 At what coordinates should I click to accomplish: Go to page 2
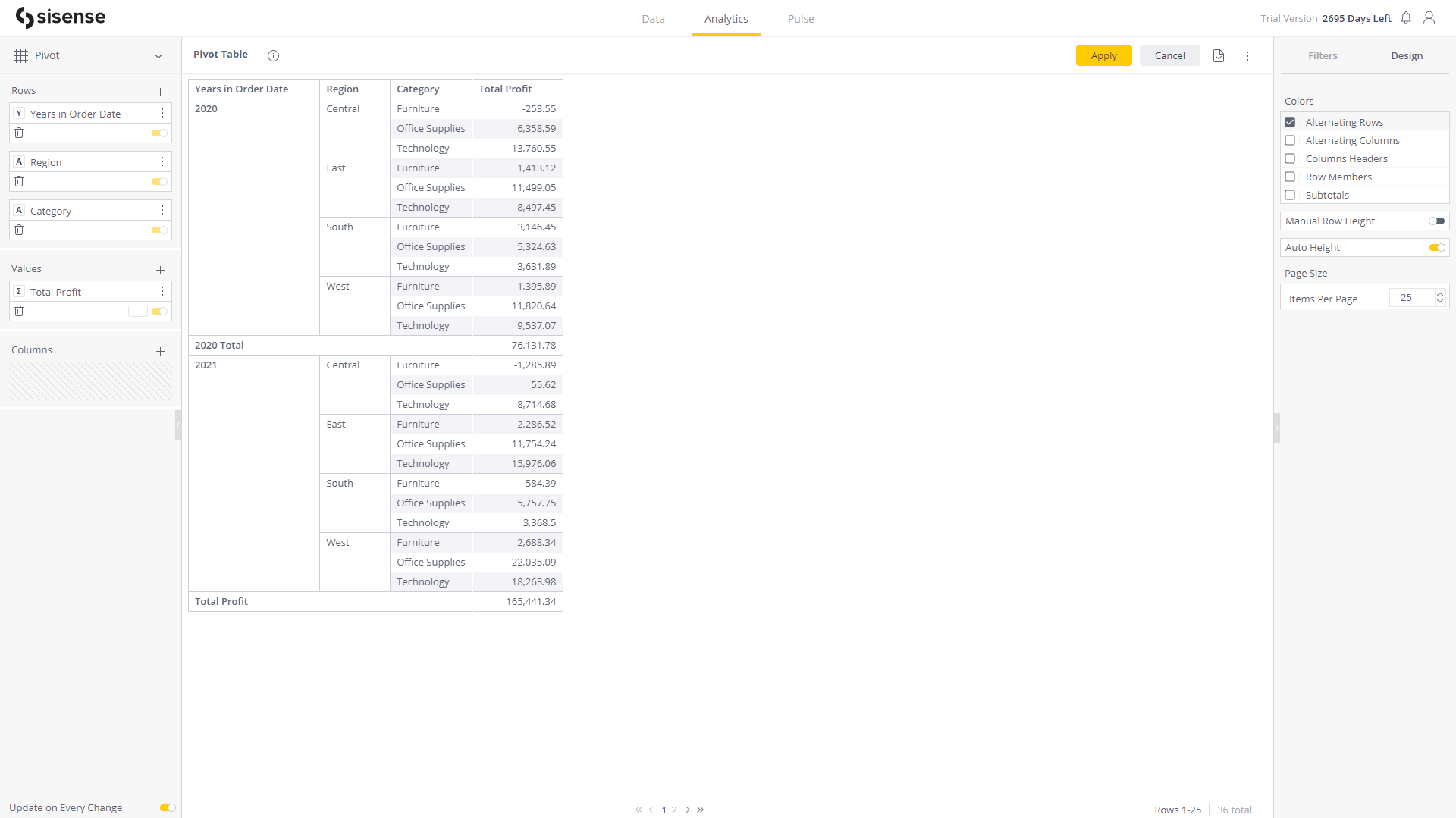(x=674, y=810)
